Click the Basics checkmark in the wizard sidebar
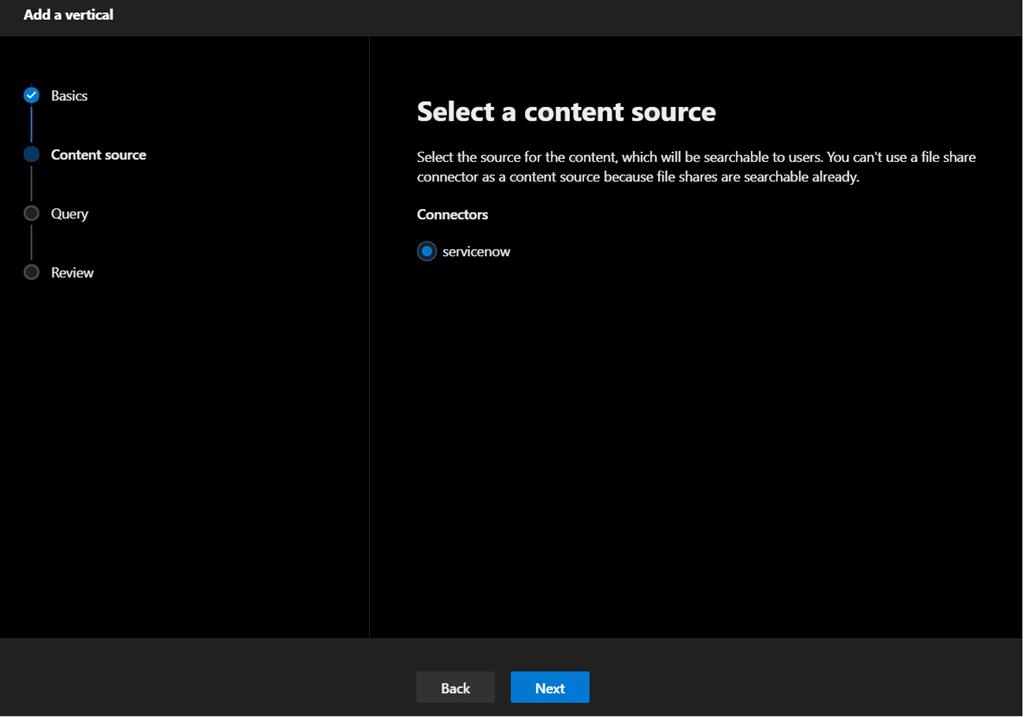The width and height of the screenshot is (1024, 717). click(31, 95)
